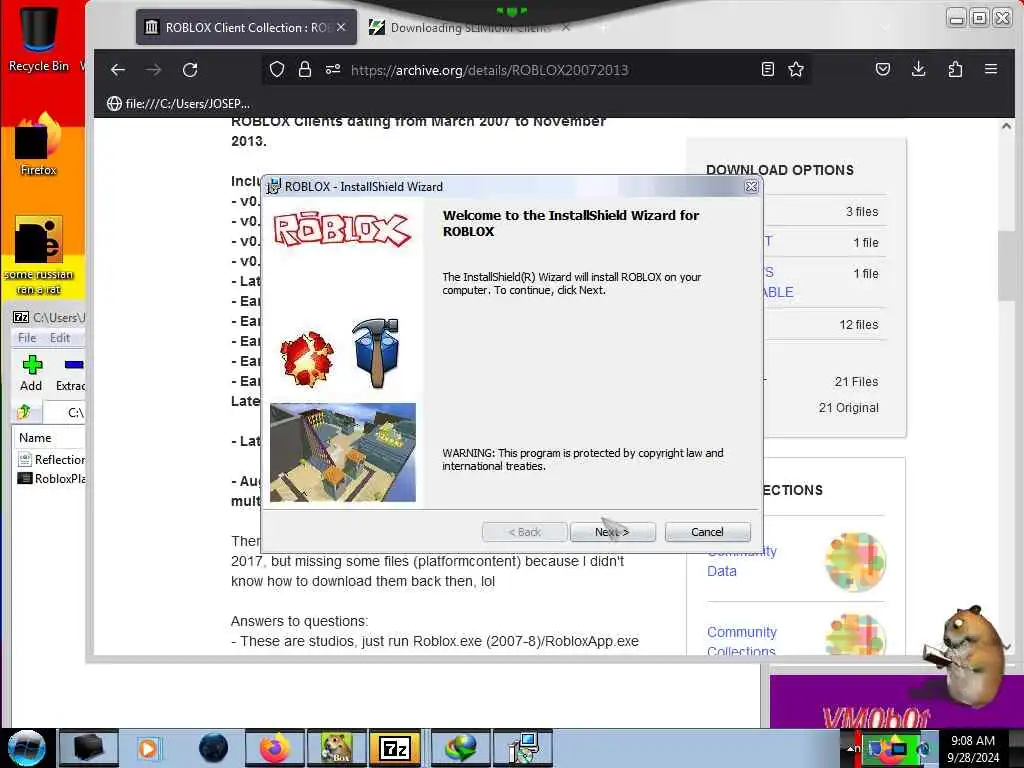Close the InstallShield Wizard with X icon
The image size is (1024, 768).
[751, 187]
